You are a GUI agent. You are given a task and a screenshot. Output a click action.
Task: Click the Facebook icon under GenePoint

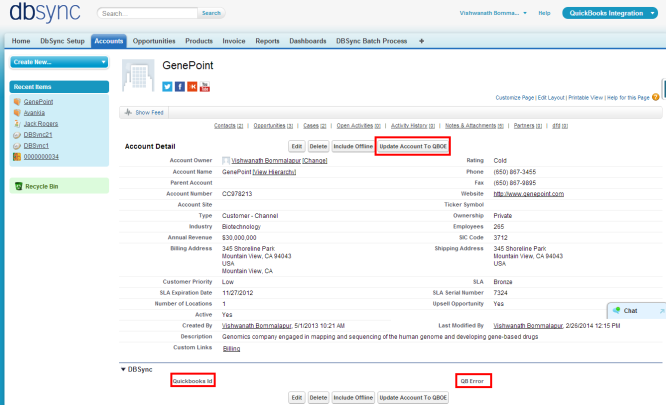(x=179, y=87)
